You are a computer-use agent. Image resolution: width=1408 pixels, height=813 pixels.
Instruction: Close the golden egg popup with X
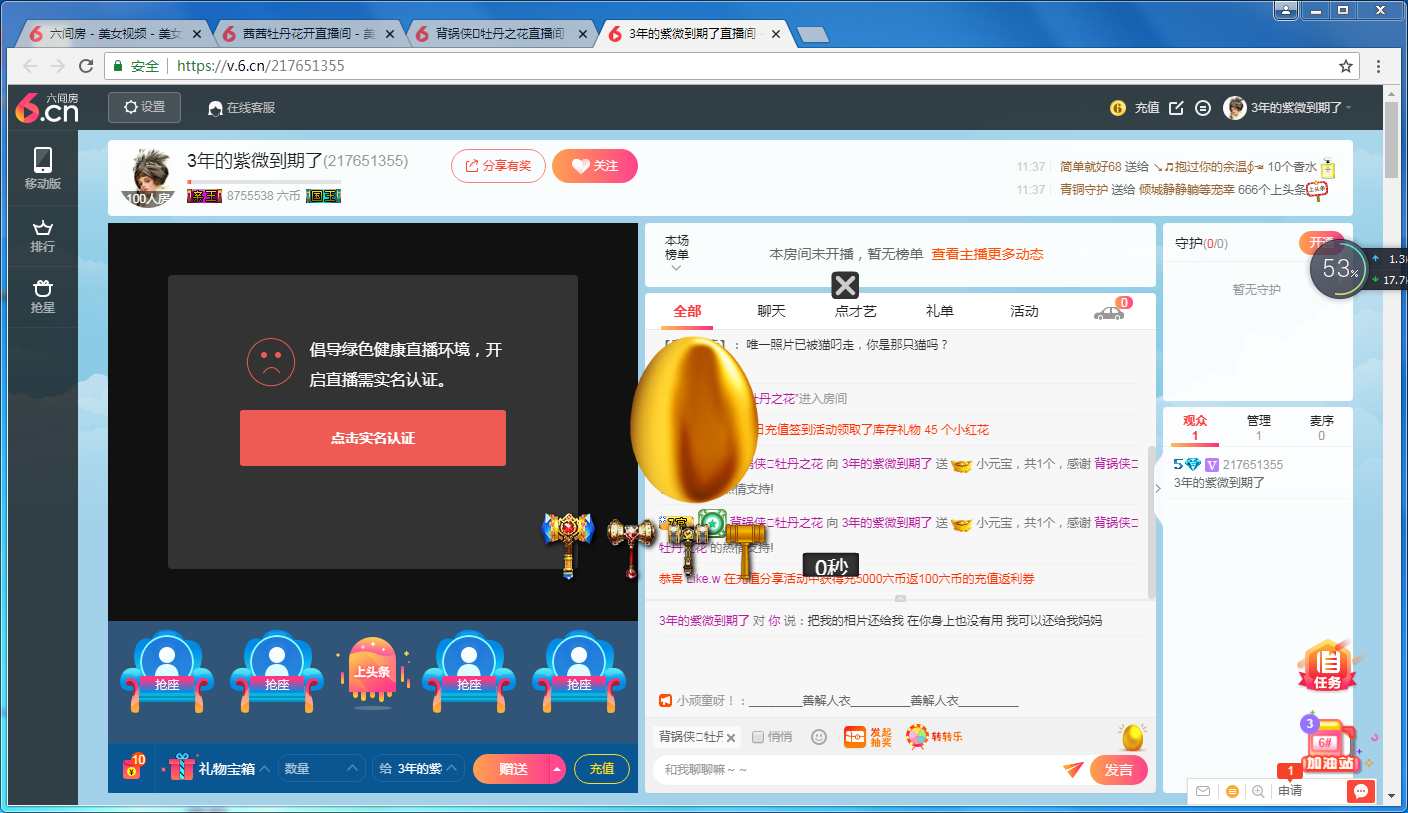[x=845, y=285]
